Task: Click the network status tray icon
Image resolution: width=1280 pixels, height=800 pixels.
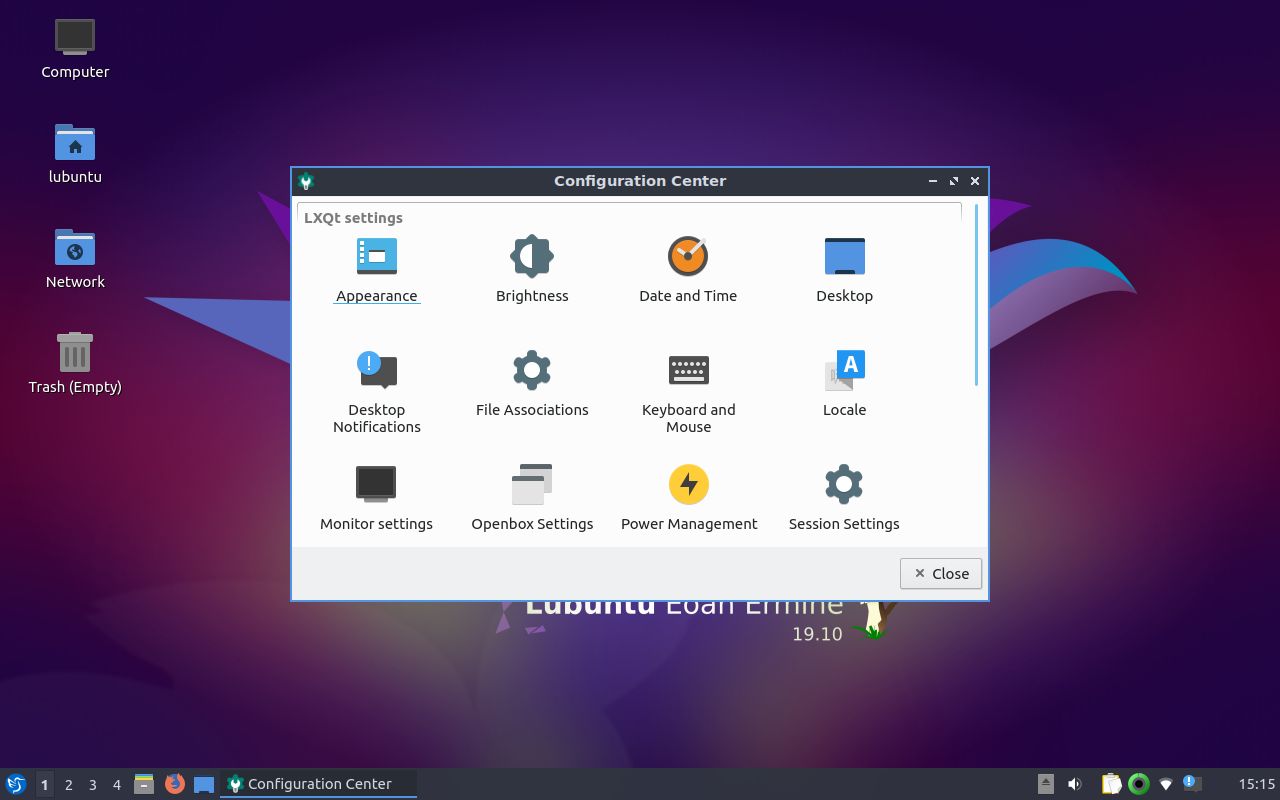Action: pos(1162,783)
